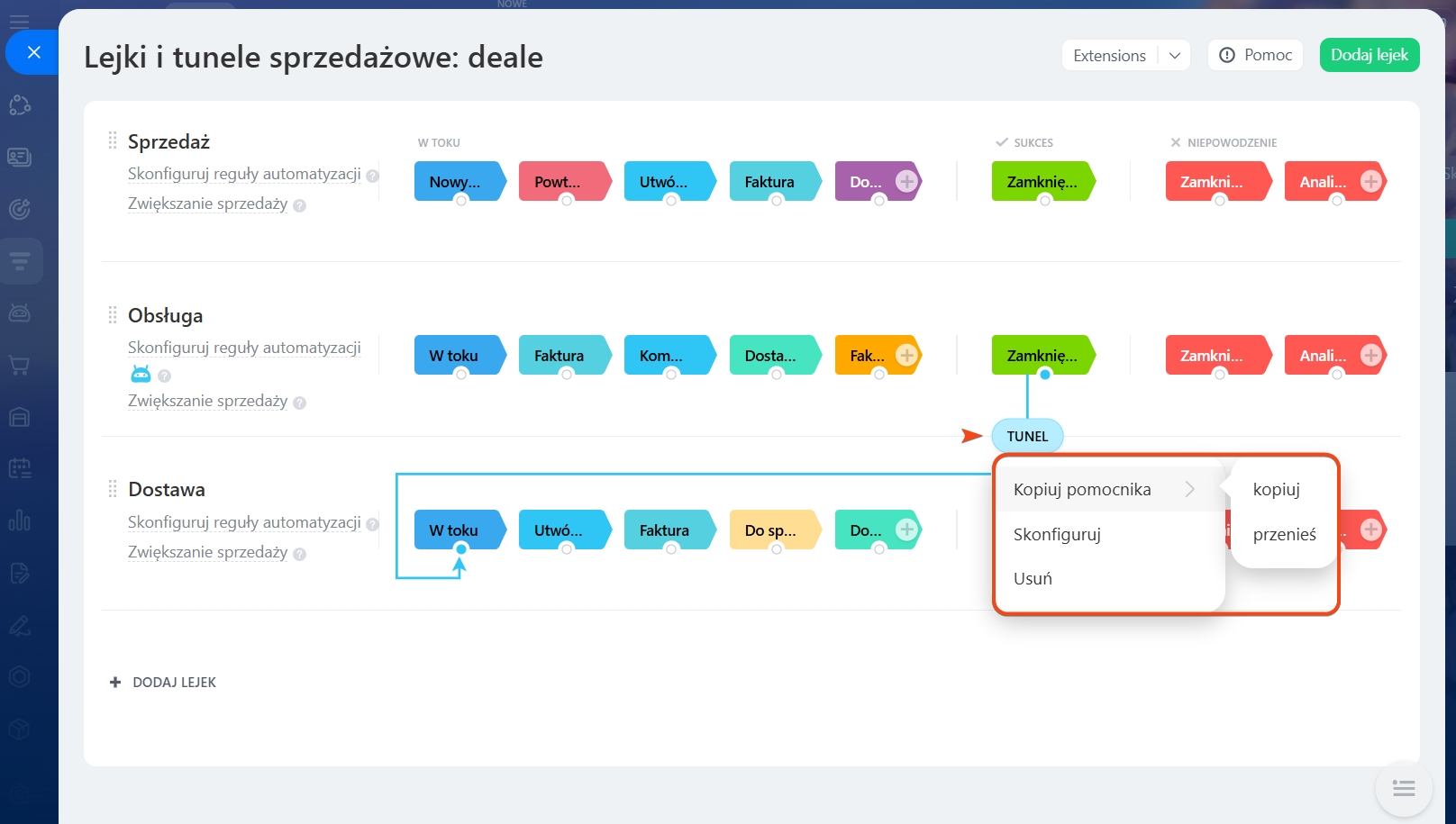Viewport: 1456px width, 824px height.
Task: Click the Obsługa funnel title
Action: click(x=165, y=315)
